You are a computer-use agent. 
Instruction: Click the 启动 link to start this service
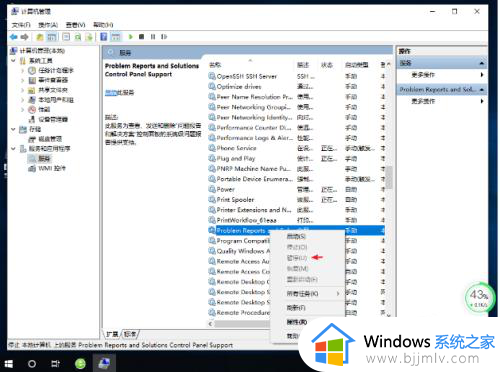[x=110, y=92]
